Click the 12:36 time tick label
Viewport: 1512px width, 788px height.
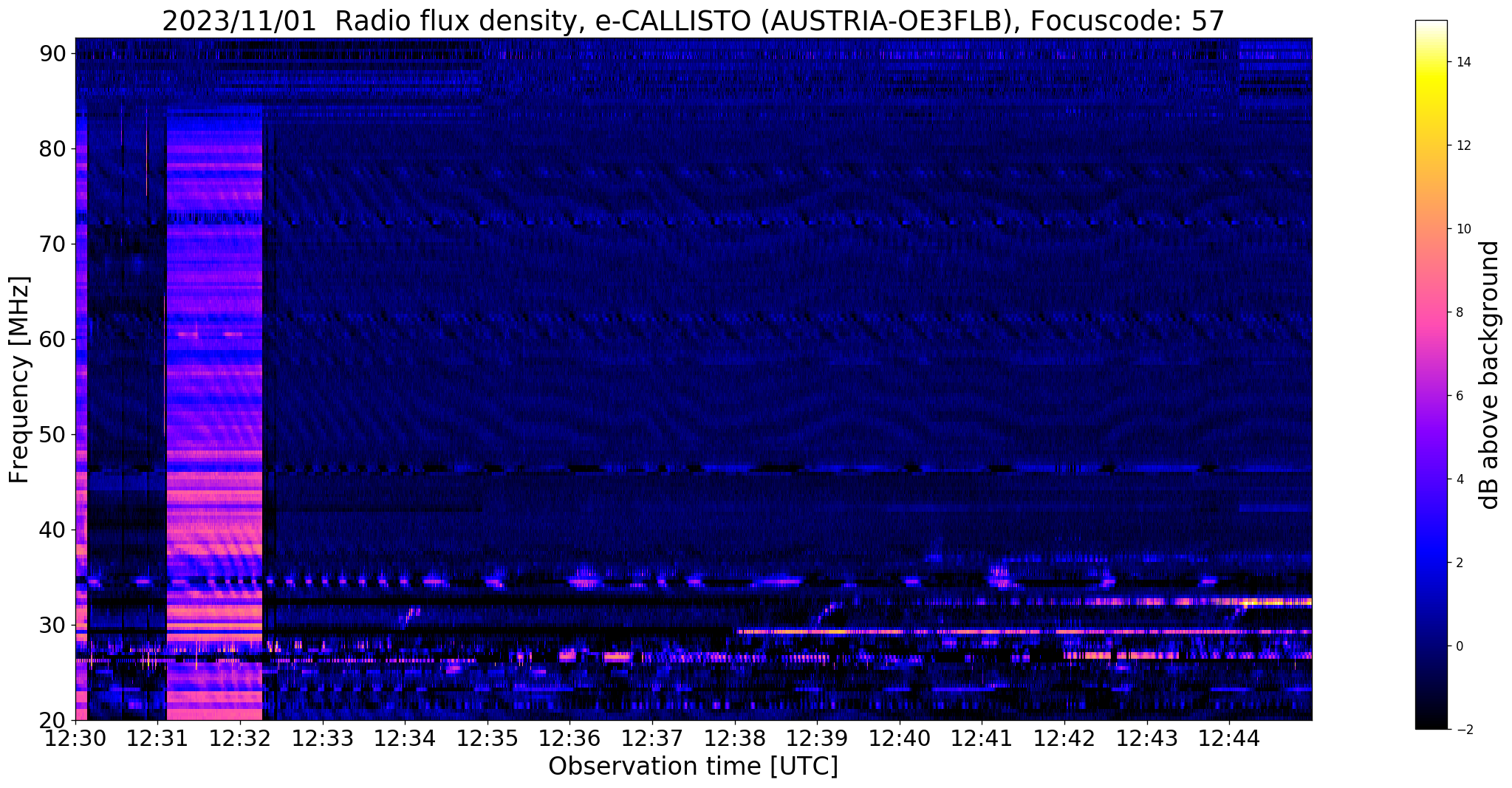[570, 738]
